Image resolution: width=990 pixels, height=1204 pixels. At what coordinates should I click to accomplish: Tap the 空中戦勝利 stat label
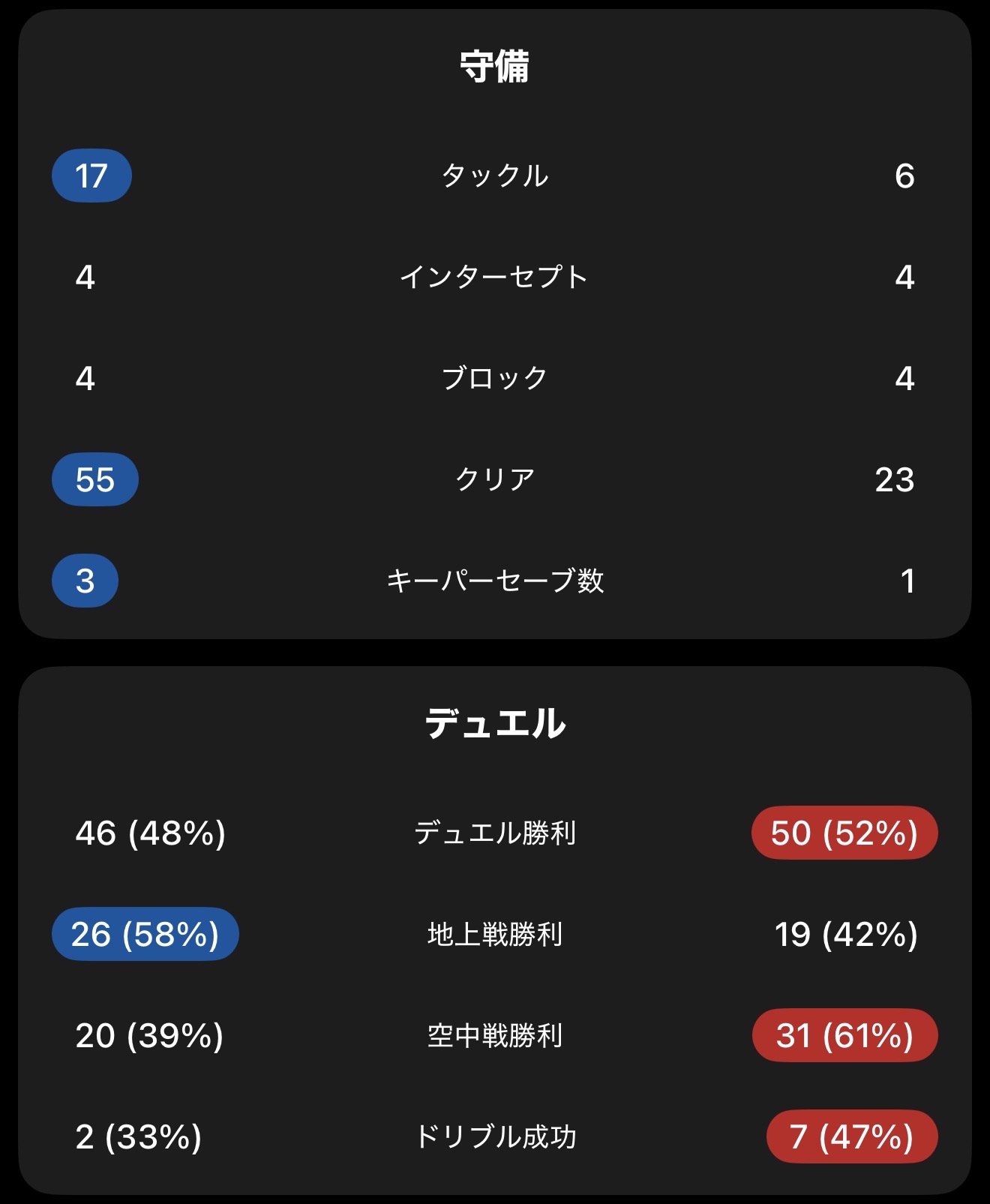494,1036
